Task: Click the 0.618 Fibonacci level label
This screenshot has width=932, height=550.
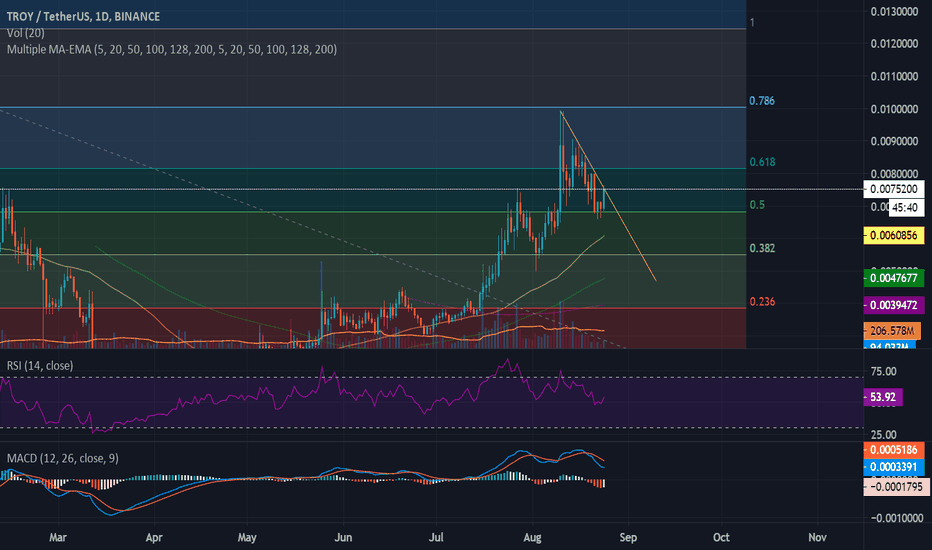Action: tap(762, 162)
